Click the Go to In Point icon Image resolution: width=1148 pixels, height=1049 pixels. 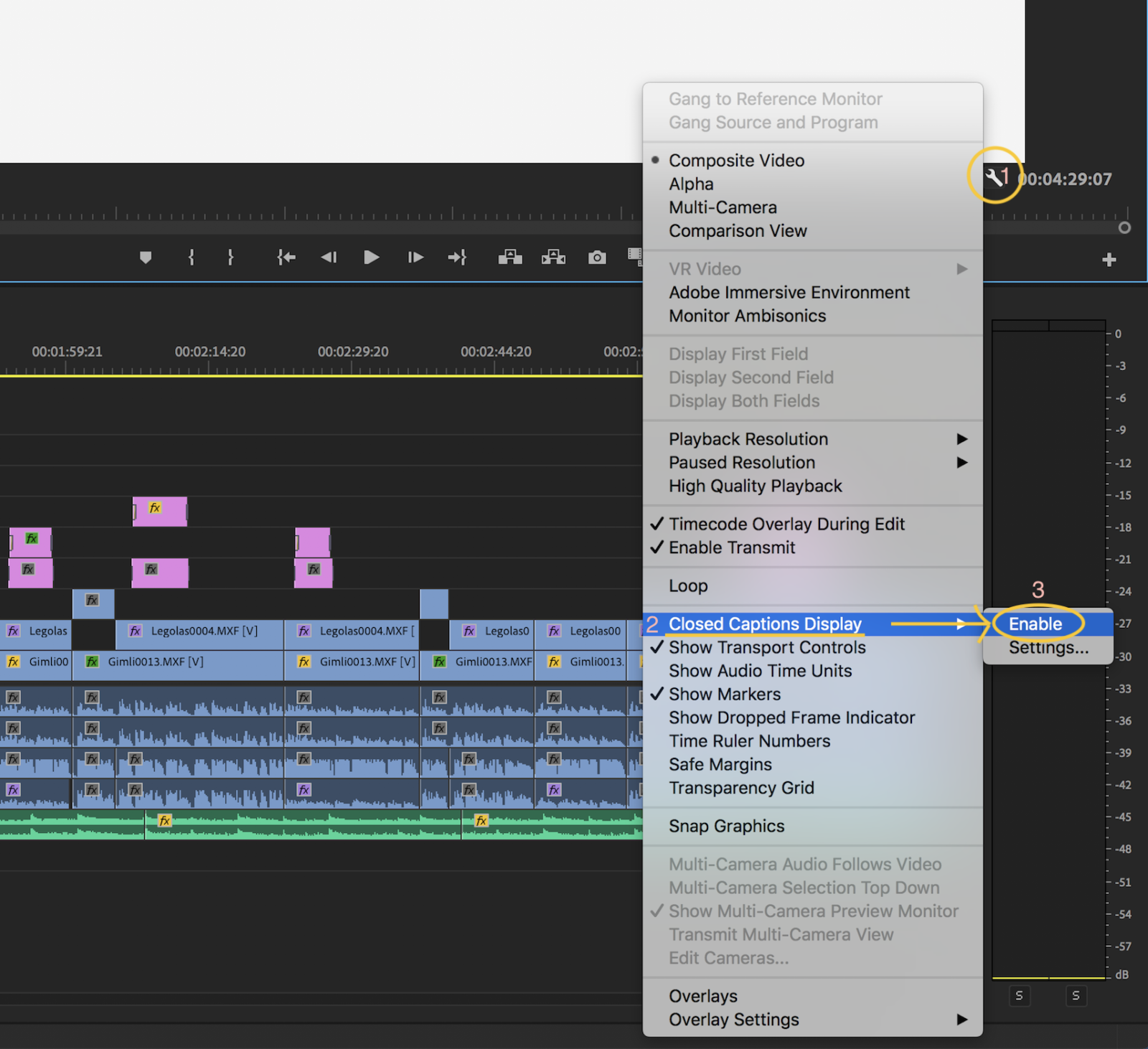tap(286, 257)
